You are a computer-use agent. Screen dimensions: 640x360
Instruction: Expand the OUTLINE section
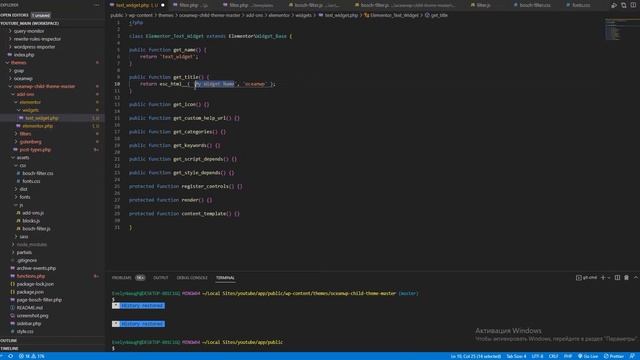pos(9,341)
